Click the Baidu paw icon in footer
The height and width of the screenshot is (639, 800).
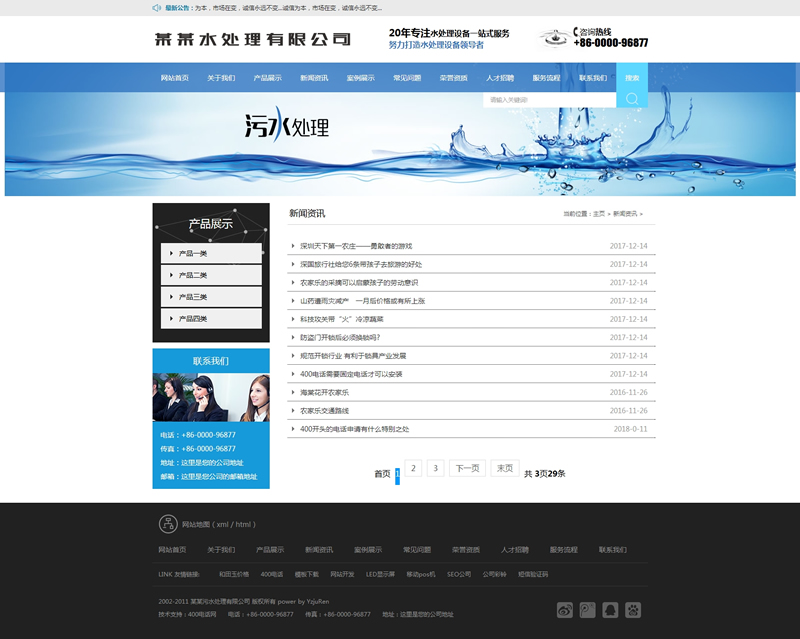[633, 610]
